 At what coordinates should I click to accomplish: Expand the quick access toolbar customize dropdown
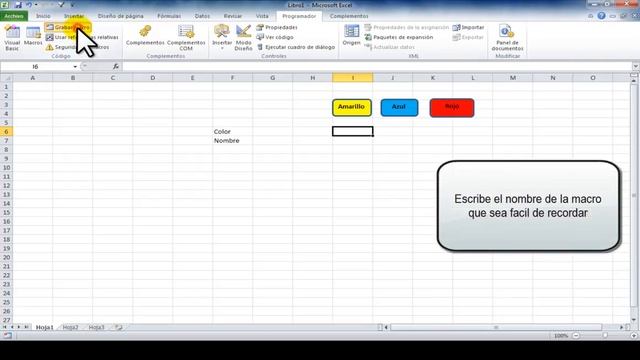(x=72, y=5)
